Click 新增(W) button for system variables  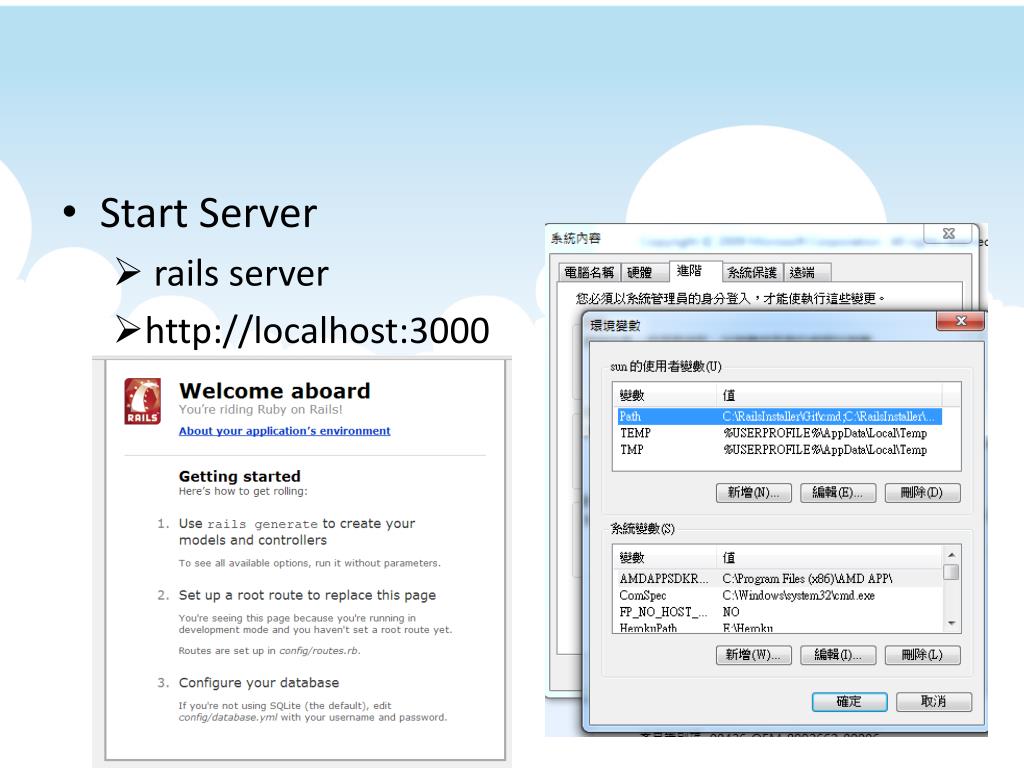pos(754,654)
